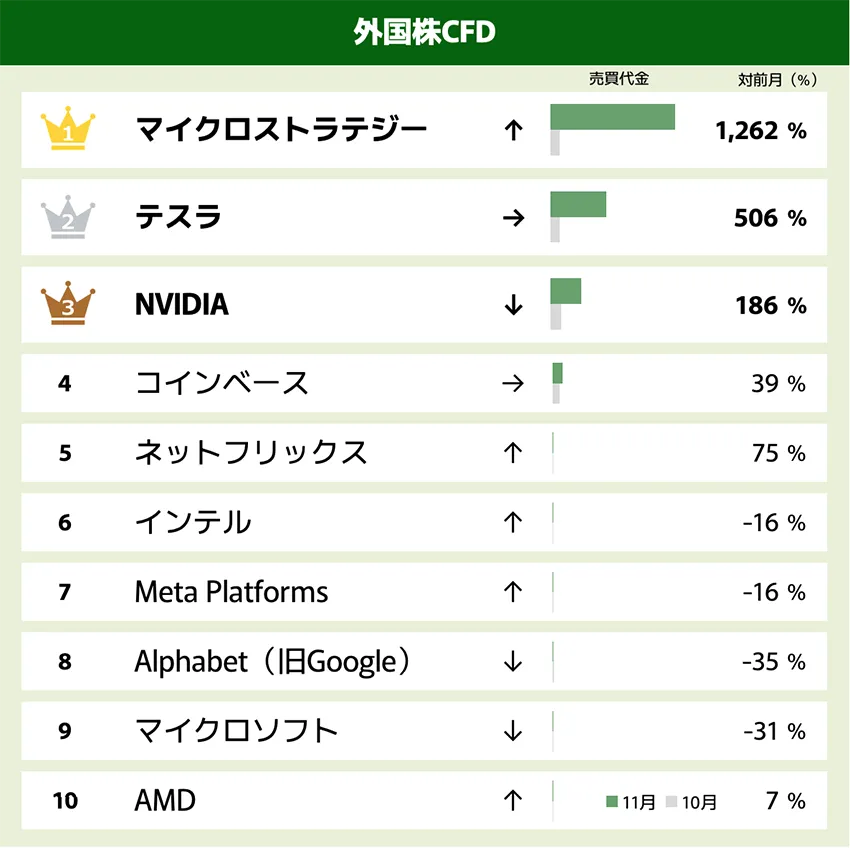Click the green 11月 legend swatch
This screenshot has width=850, height=848.
(613, 802)
